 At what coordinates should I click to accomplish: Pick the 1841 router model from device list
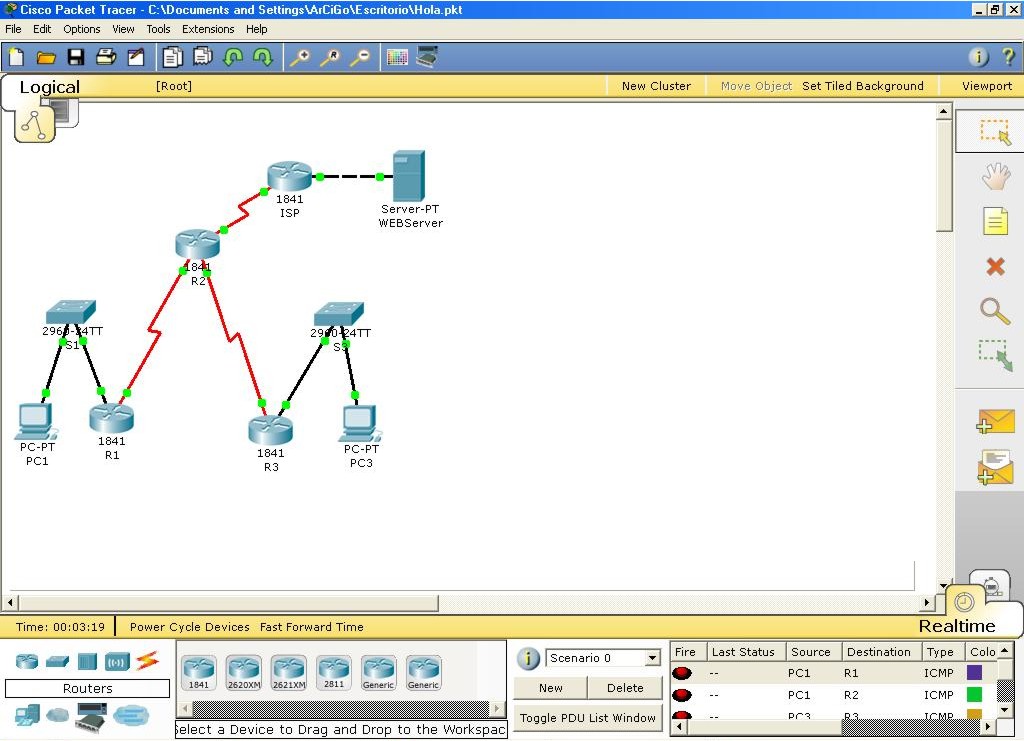point(199,673)
